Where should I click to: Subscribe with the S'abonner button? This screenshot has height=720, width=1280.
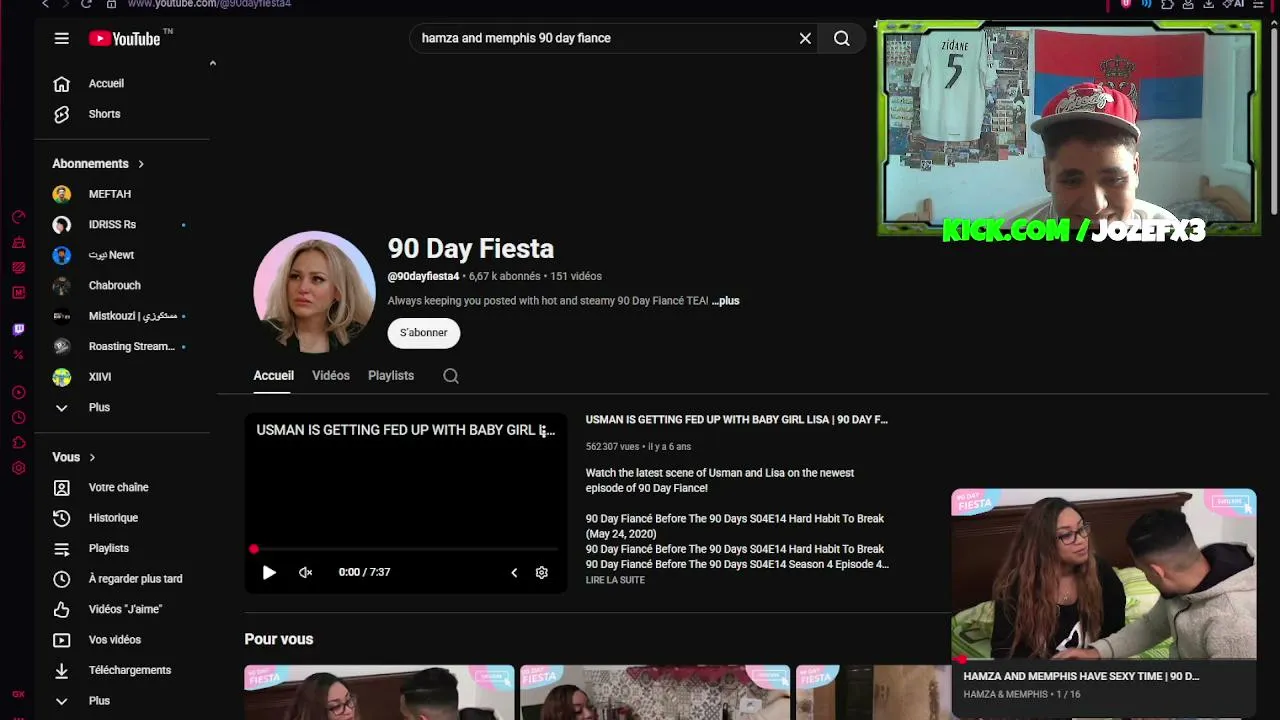click(x=424, y=333)
